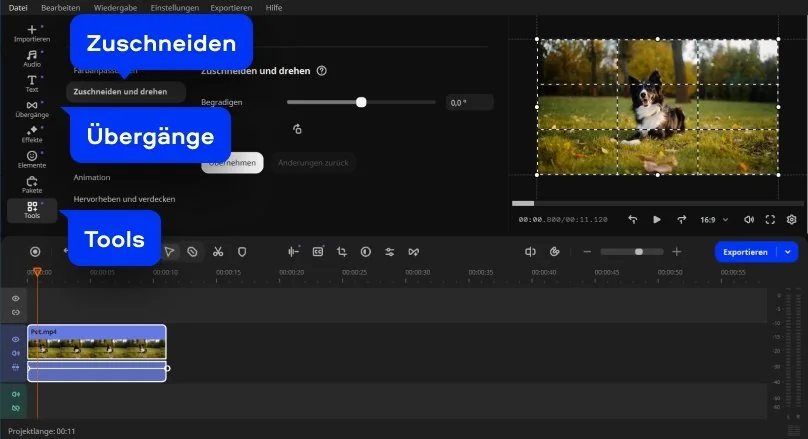Toggle visibility eye of Pet.mp4 video track
This screenshot has height=439, width=808.
click(x=16, y=340)
